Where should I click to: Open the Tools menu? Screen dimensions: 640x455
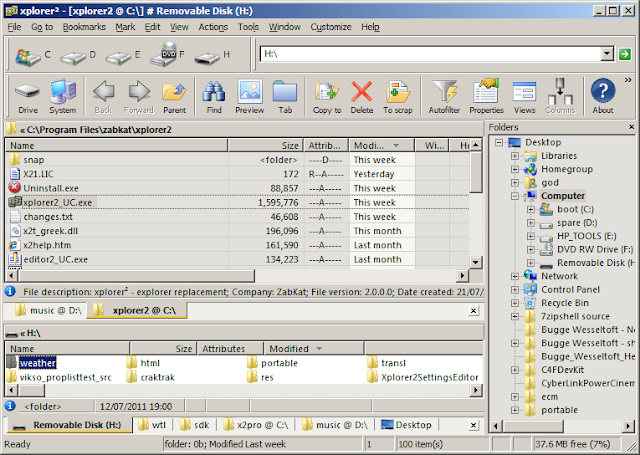click(248, 27)
